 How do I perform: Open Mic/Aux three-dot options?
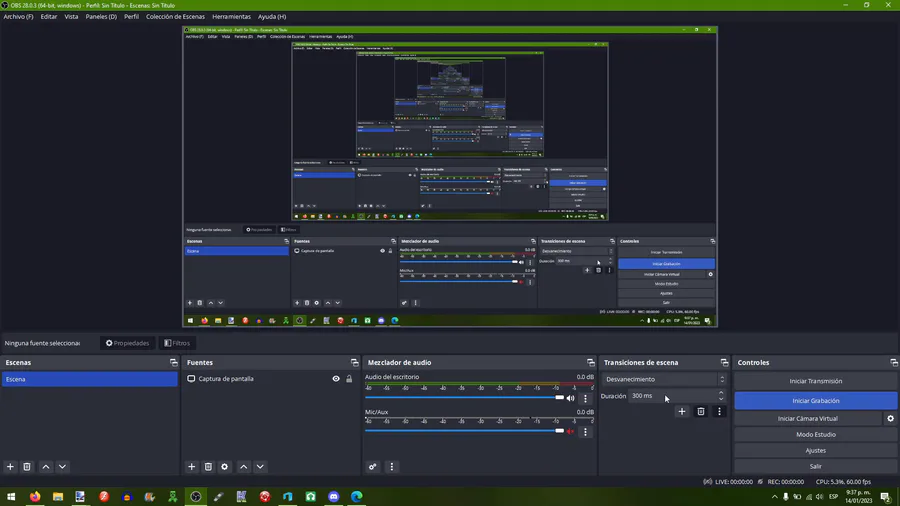coord(585,432)
